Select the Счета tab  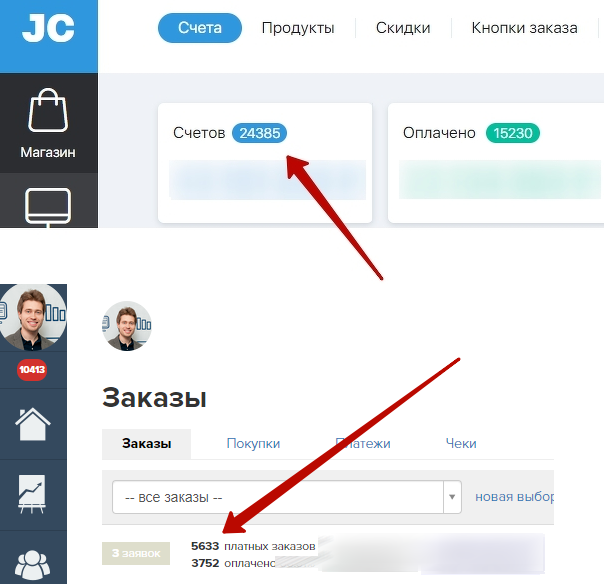200,28
